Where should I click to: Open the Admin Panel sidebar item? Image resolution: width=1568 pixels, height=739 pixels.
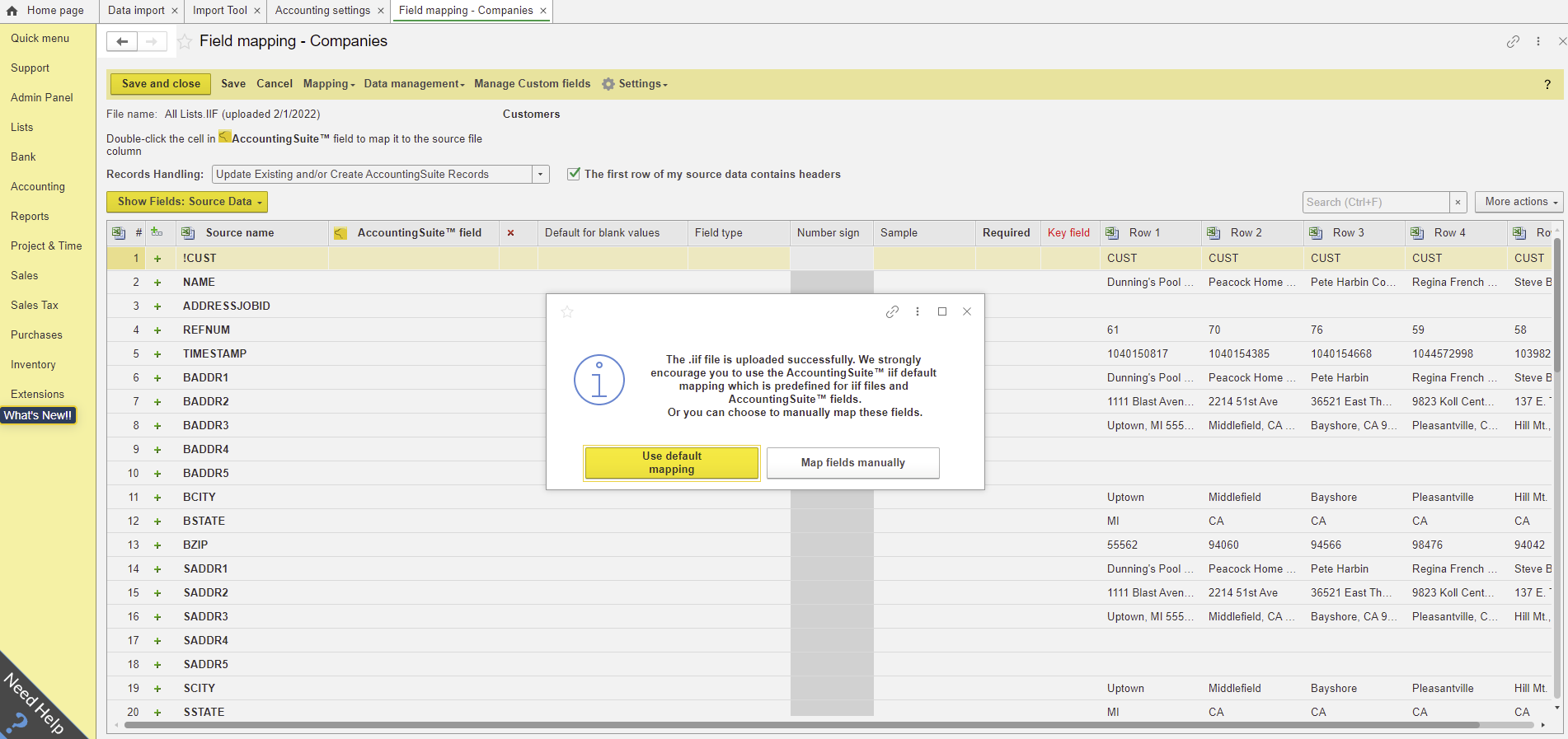pyautogui.click(x=42, y=97)
